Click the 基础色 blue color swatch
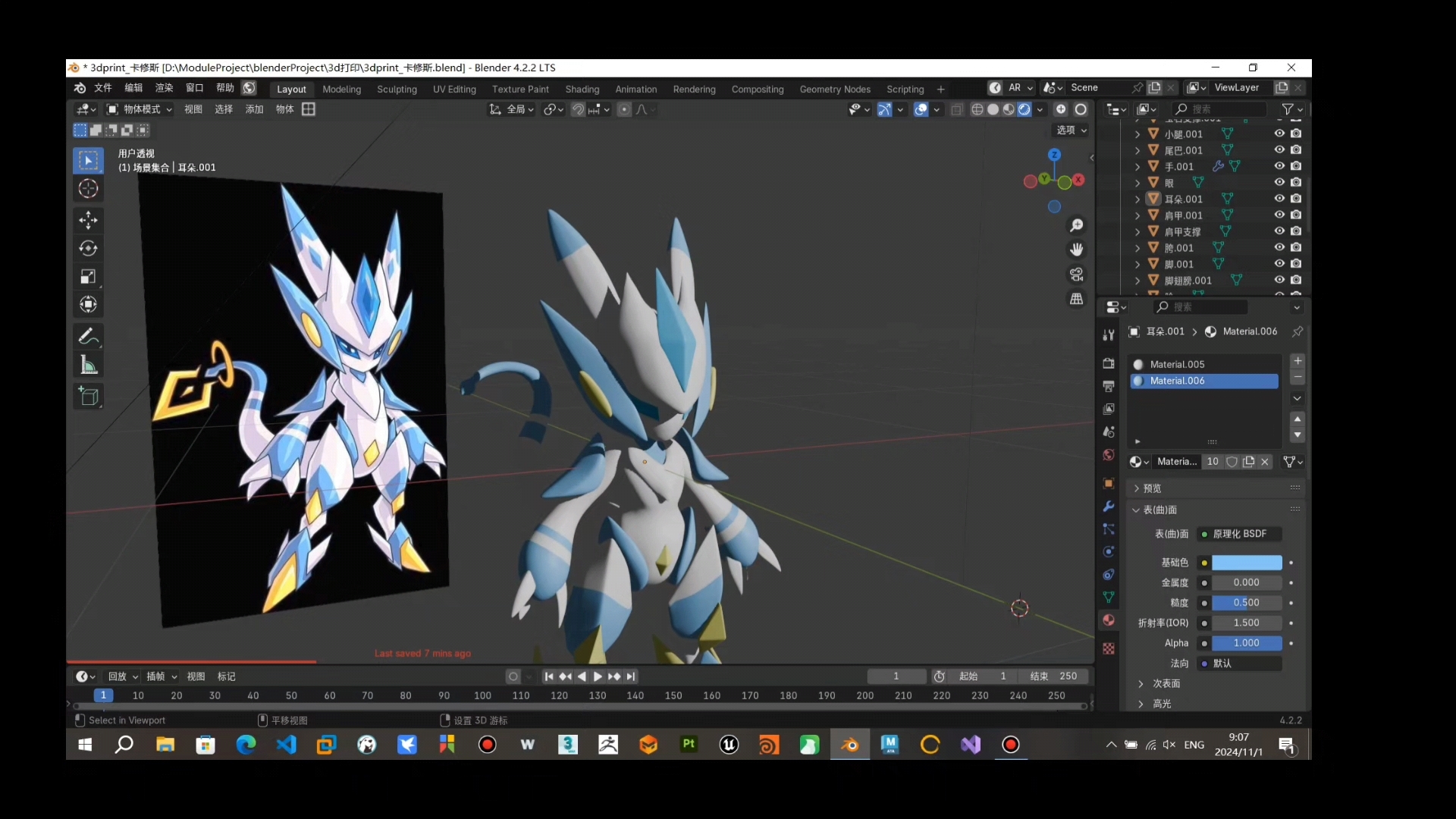The height and width of the screenshot is (819, 1456). [x=1247, y=563]
